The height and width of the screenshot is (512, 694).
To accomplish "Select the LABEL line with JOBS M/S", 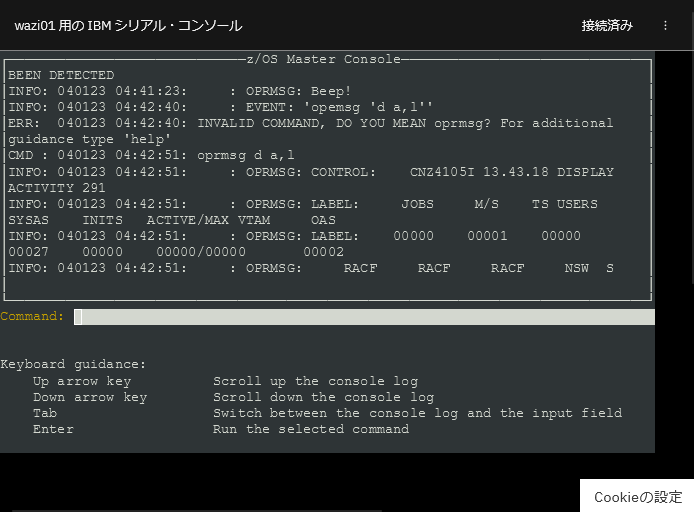I will pyautogui.click(x=303, y=204).
